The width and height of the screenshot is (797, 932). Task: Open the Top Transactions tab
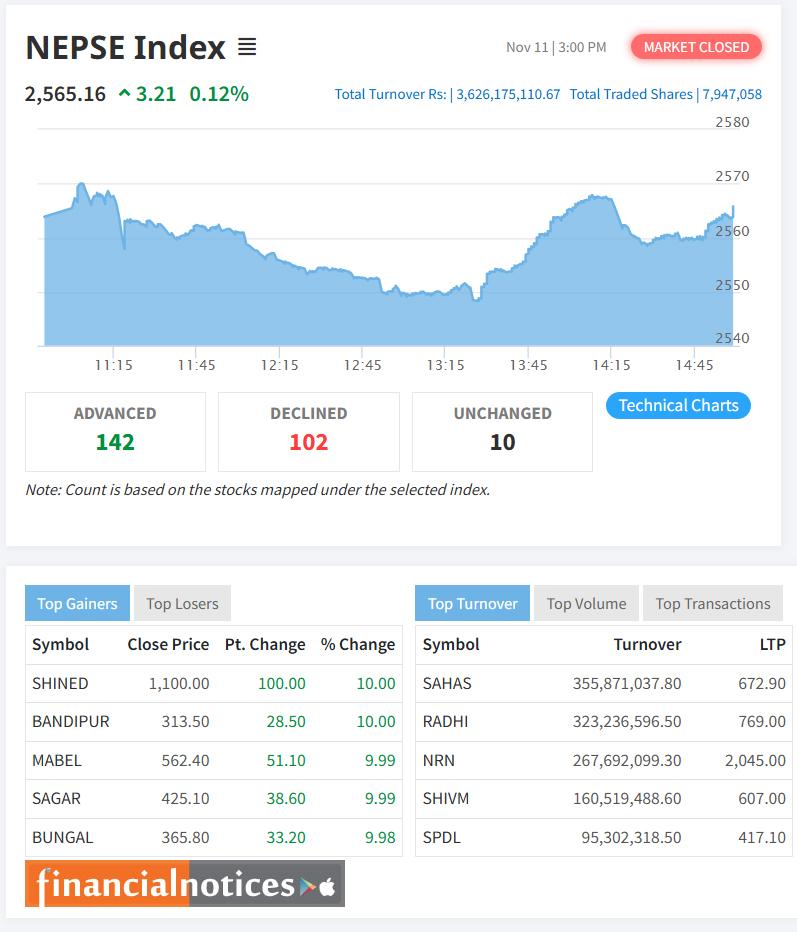[712, 603]
